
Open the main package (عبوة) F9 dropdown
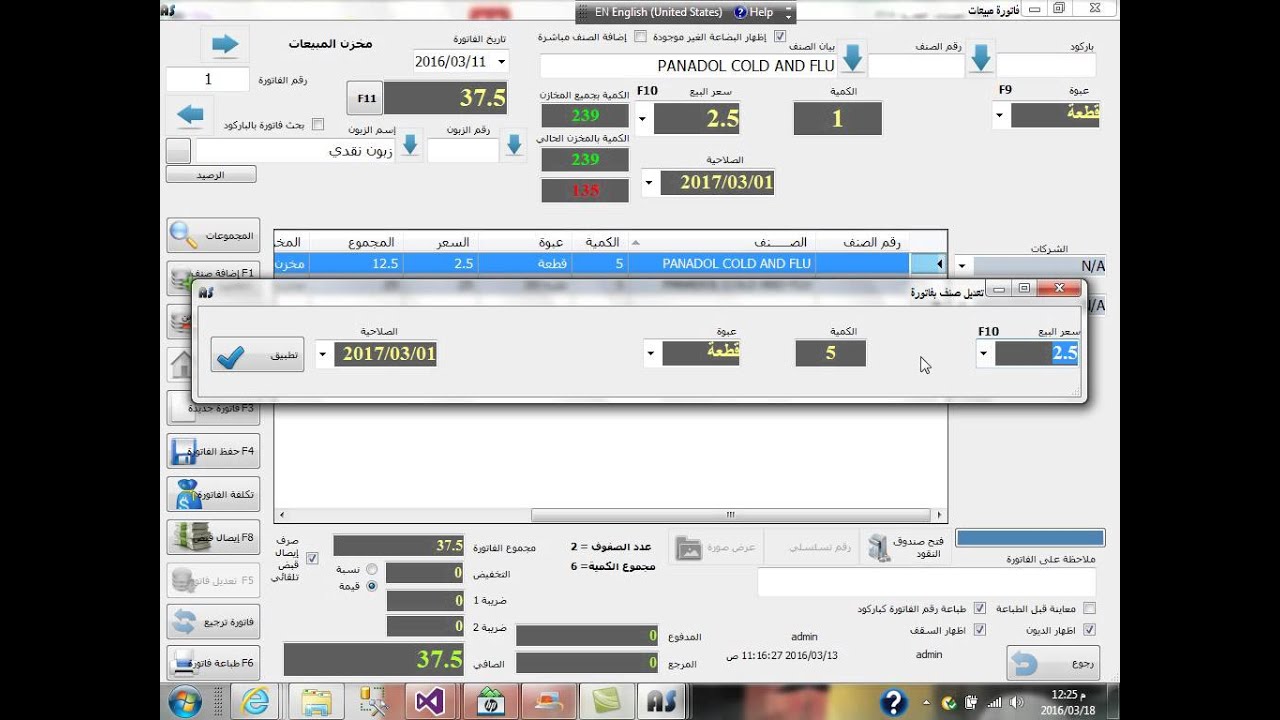click(1000, 115)
